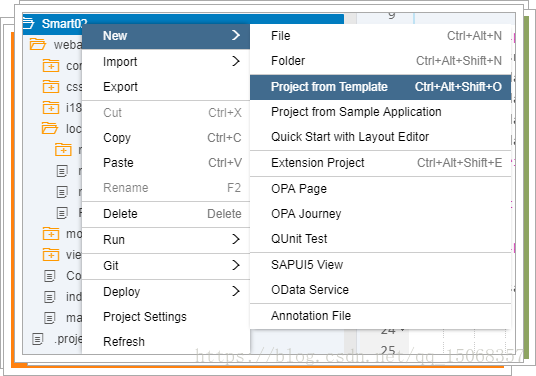536x376 pixels.
Task: Click the vie folder plus icon
Action: coord(51,255)
